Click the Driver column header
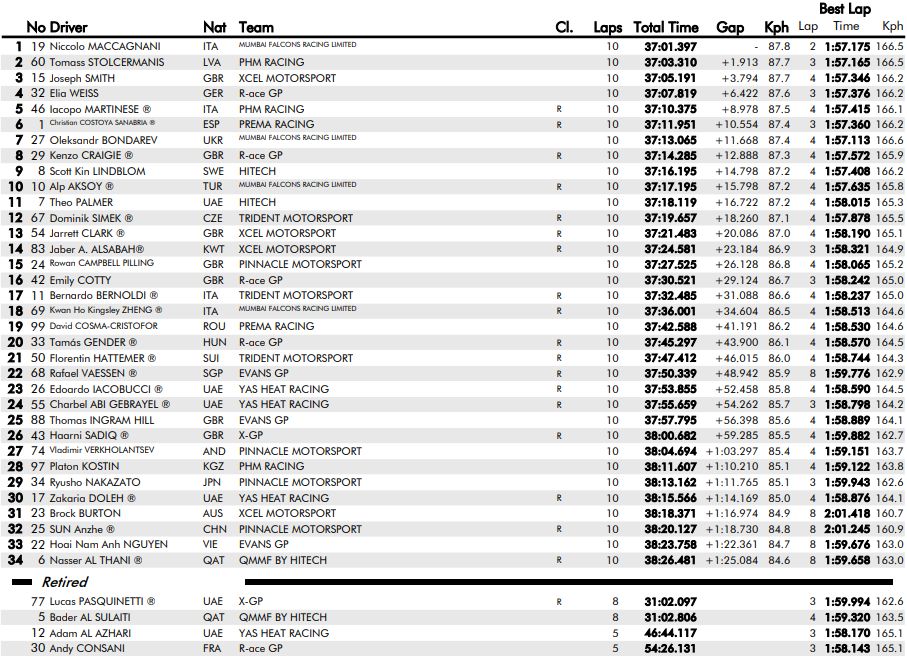This screenshot has width=907, height=661. (76, 27)
